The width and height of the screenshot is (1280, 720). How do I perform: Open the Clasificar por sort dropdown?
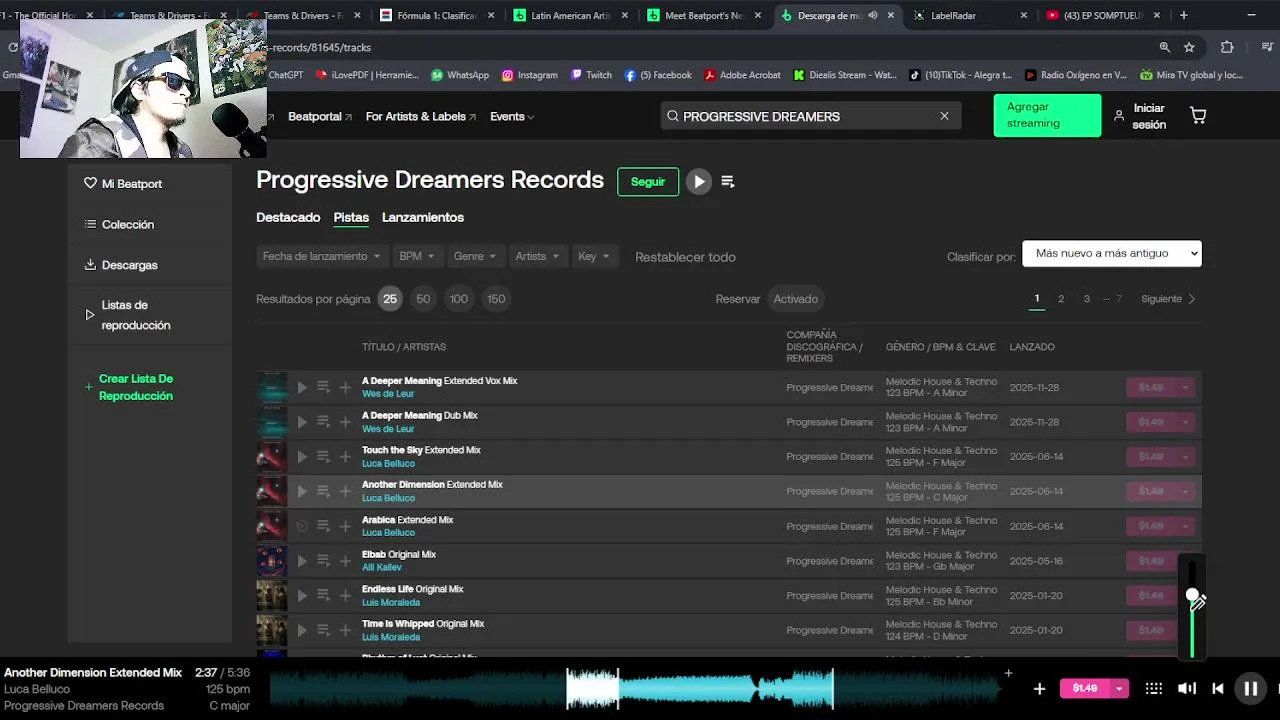click(x=1111, y=253)
